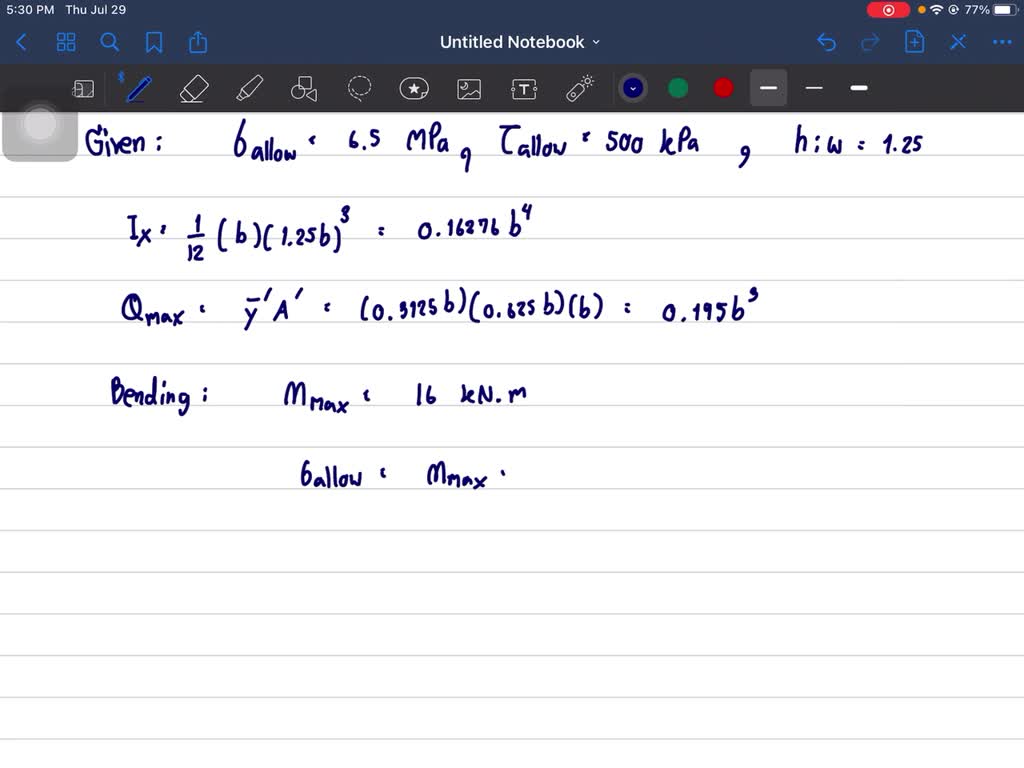Undo the last stroke
Image resolution: width=1024 pixels, height=768 pixels.
tap(826, 42)
